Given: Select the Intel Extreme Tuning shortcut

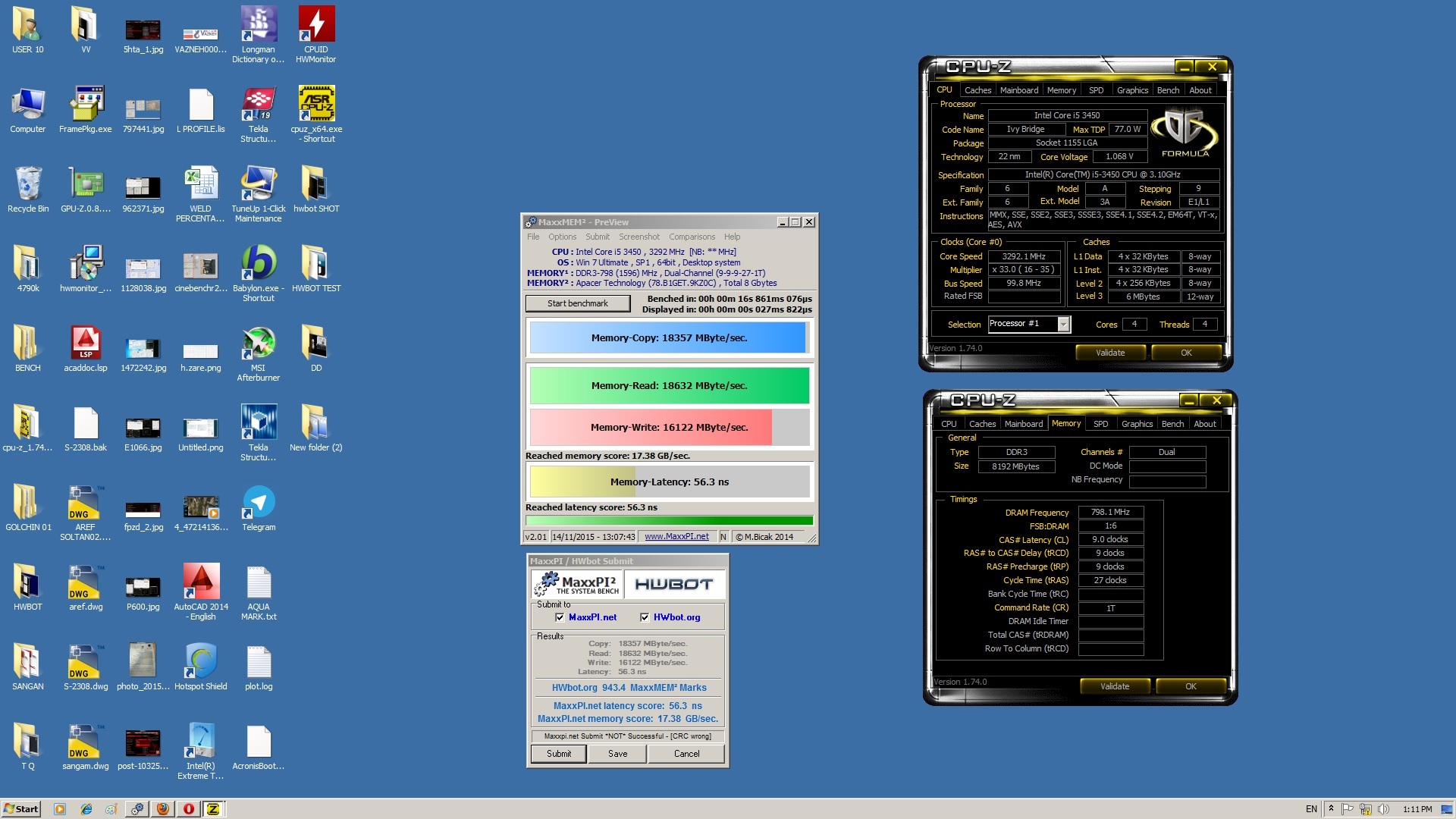Looking at the screenshot, I should (201, 751).
